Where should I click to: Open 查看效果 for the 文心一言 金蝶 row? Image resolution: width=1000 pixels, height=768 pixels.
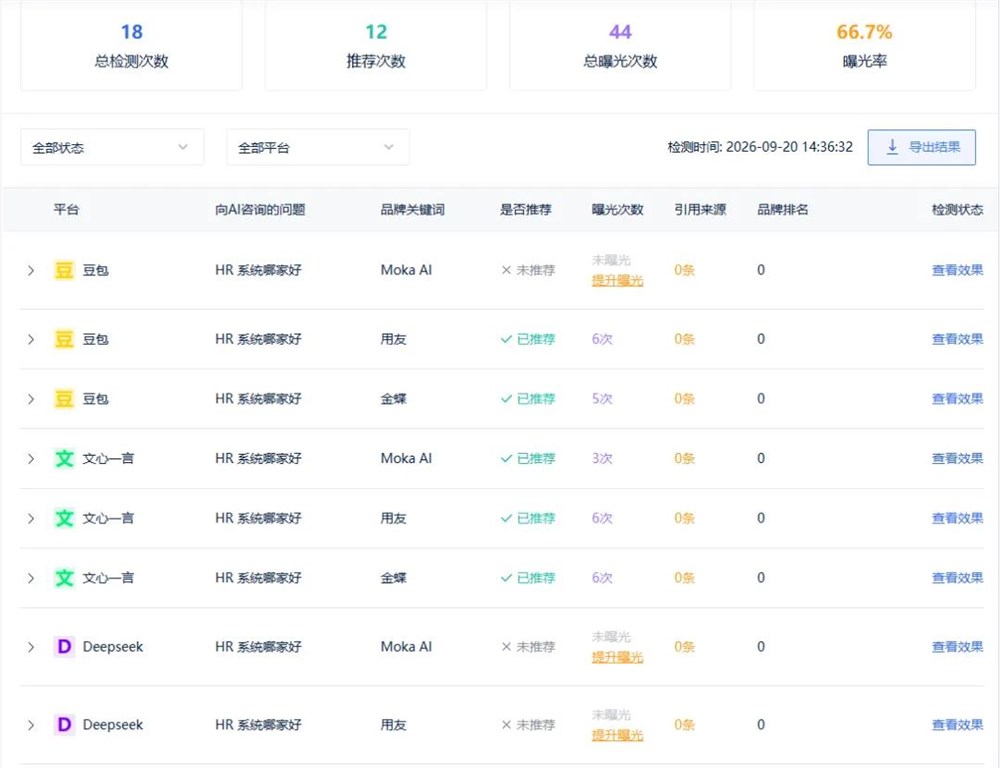(x=957, y=579)
